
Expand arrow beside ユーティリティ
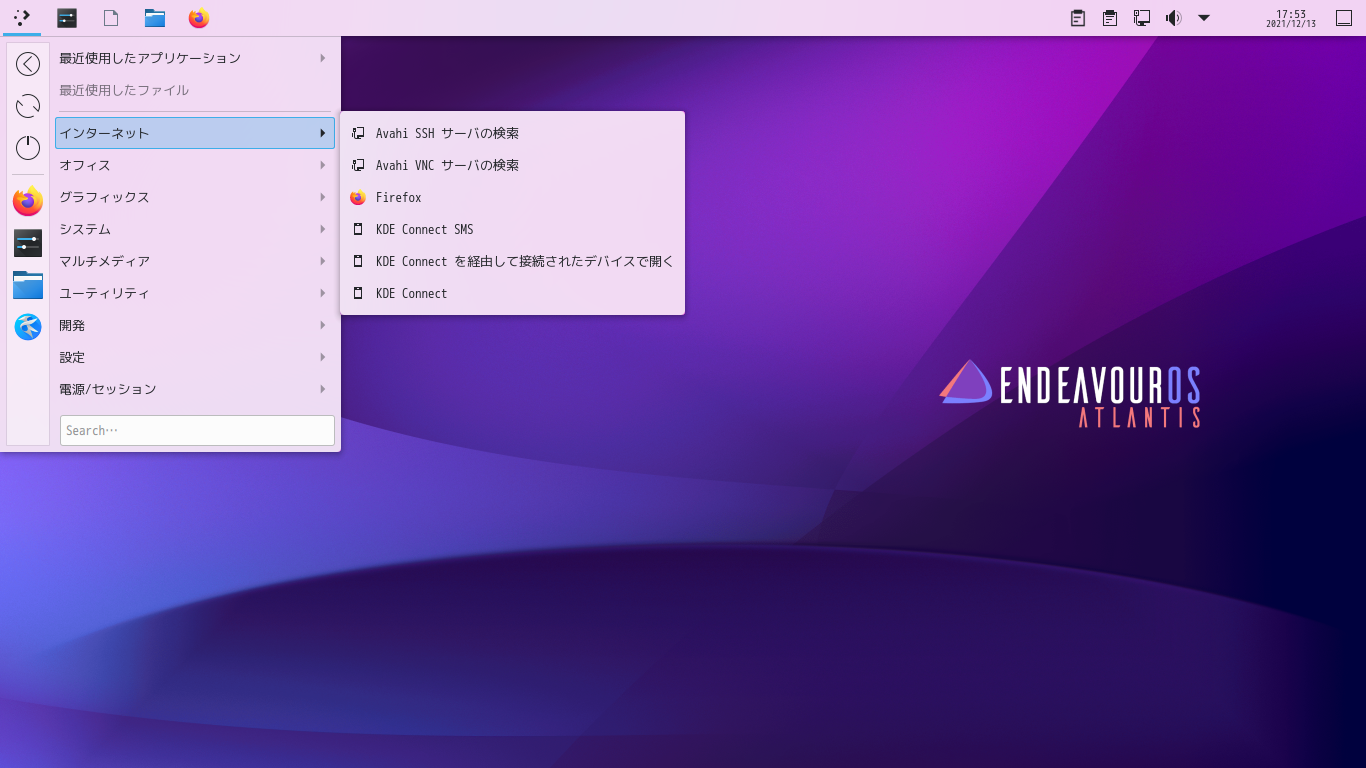pos(322,293)
